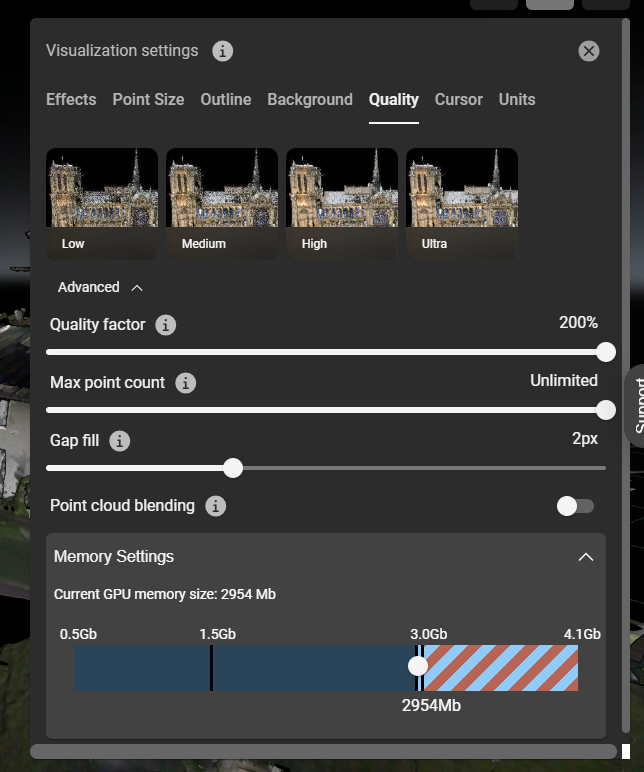This screenshot has height=772, width=644.
Task: Click info icon next to Visualization settings
Action: pos(223,51)
